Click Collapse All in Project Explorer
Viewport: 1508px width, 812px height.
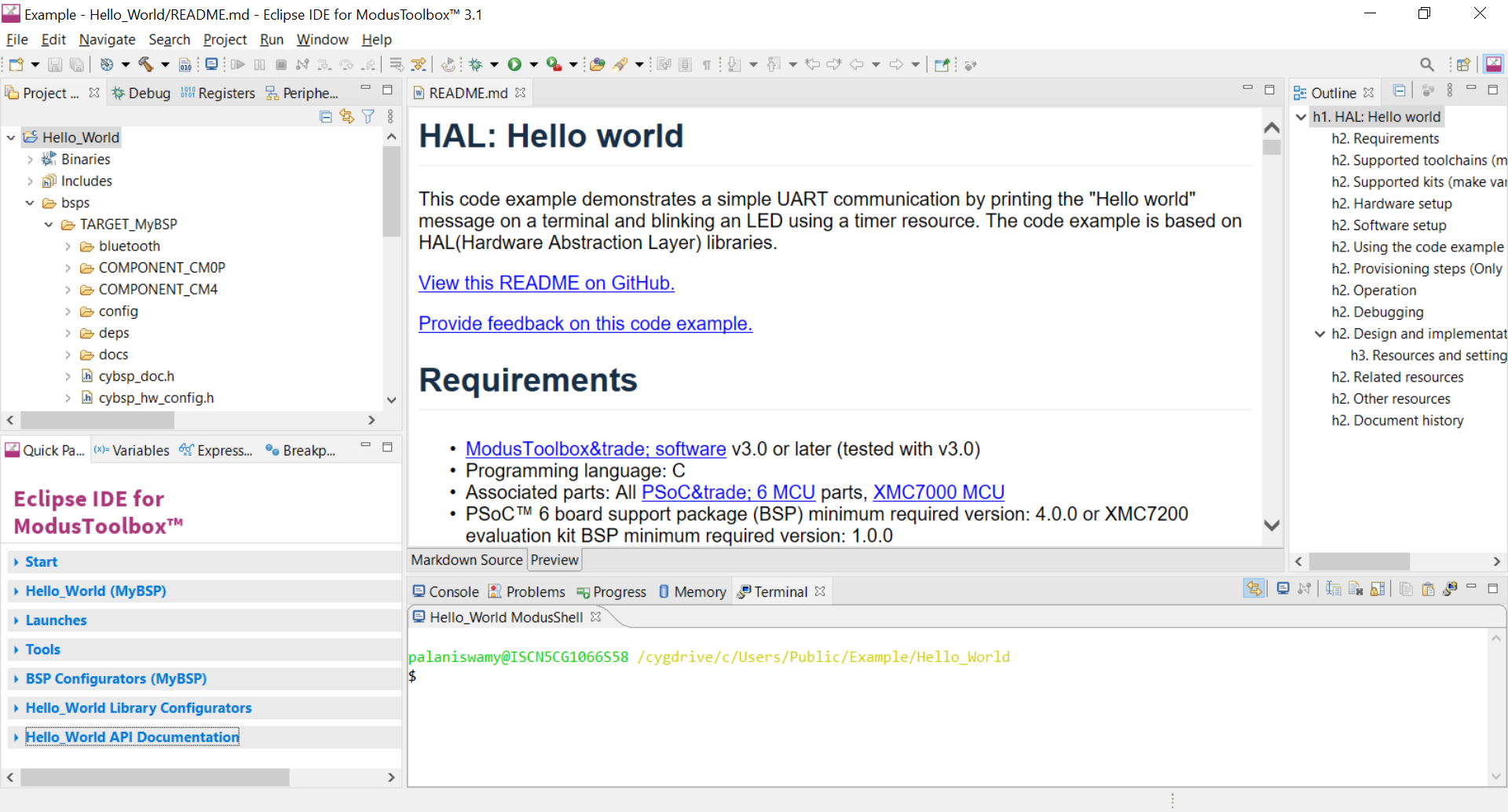point(326,116)
